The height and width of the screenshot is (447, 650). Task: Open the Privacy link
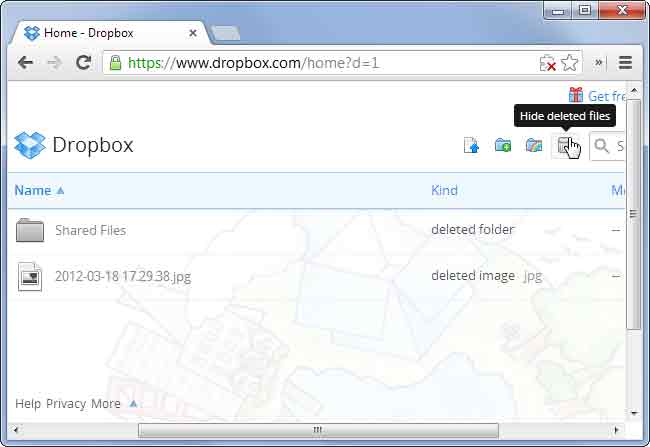tap(66, 403)
